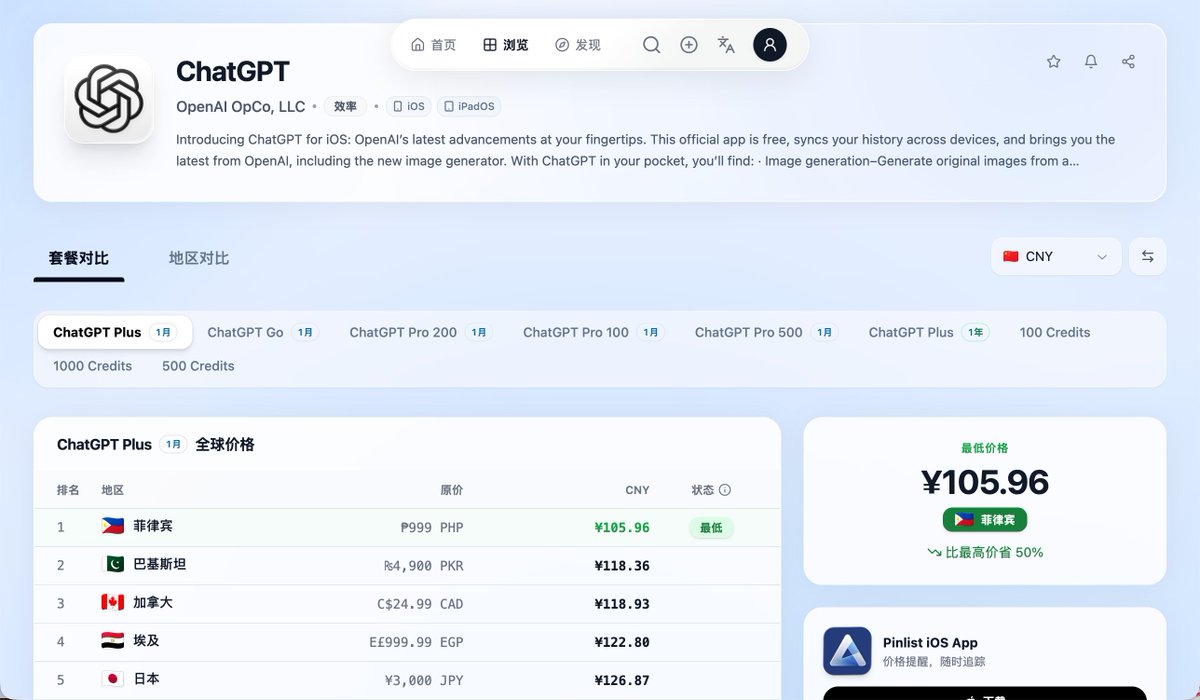Switch to the 套餐对比 tab

click(79, 258)
